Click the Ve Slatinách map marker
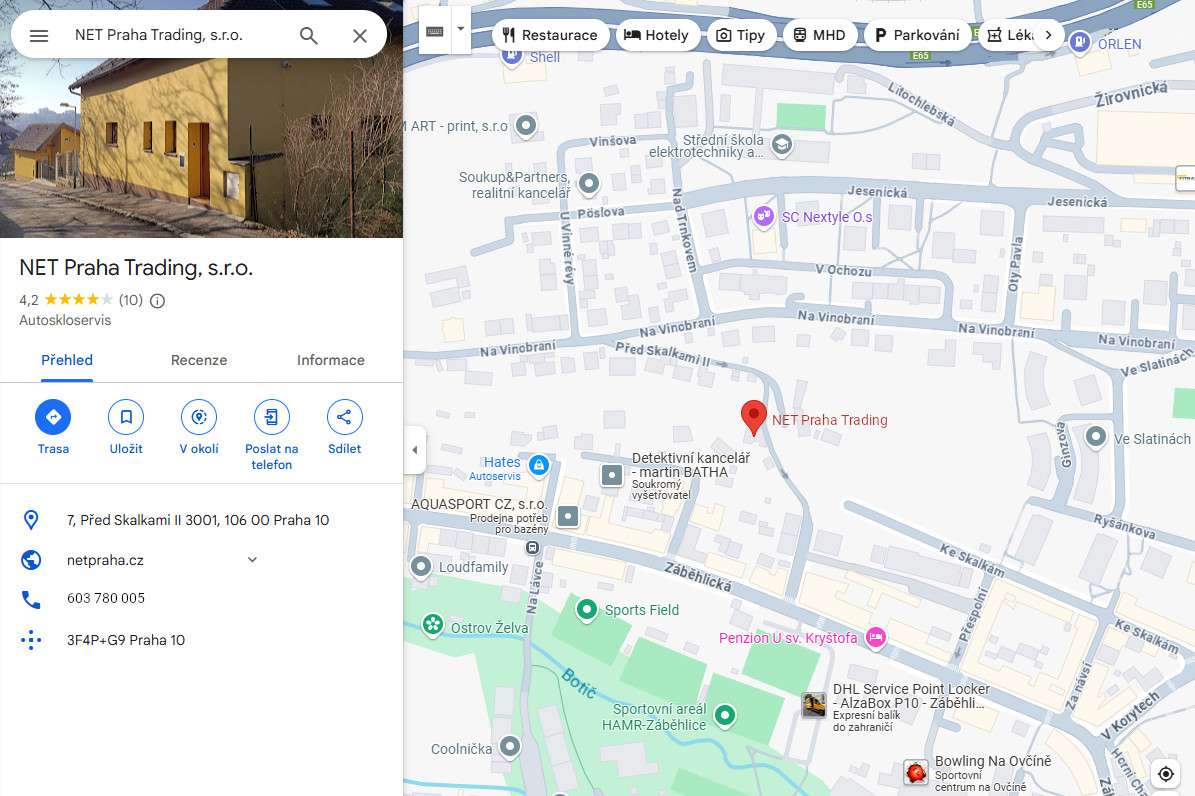This screenshot has width=1195, height=796. click(x=1096, y=437)
